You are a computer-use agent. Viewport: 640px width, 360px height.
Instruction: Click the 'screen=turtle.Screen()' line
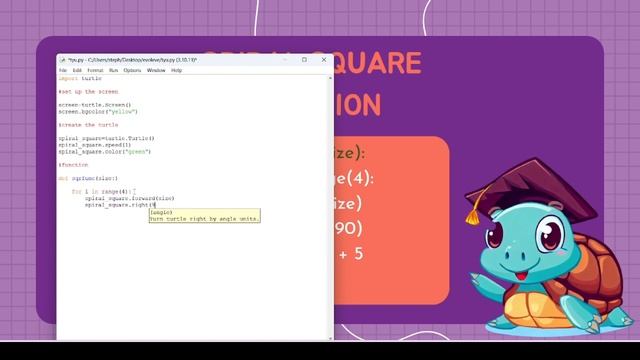tap(95, 105)
